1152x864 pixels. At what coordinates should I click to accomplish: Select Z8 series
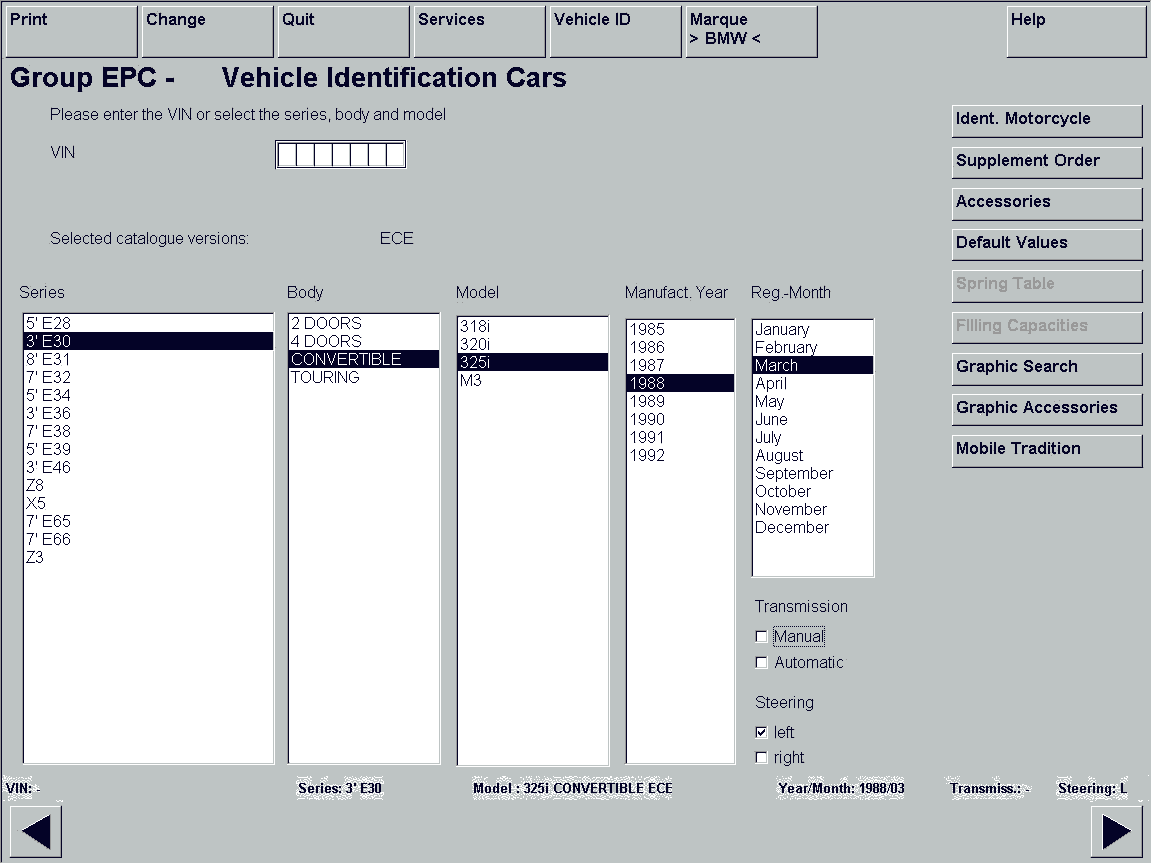(148, 485)
